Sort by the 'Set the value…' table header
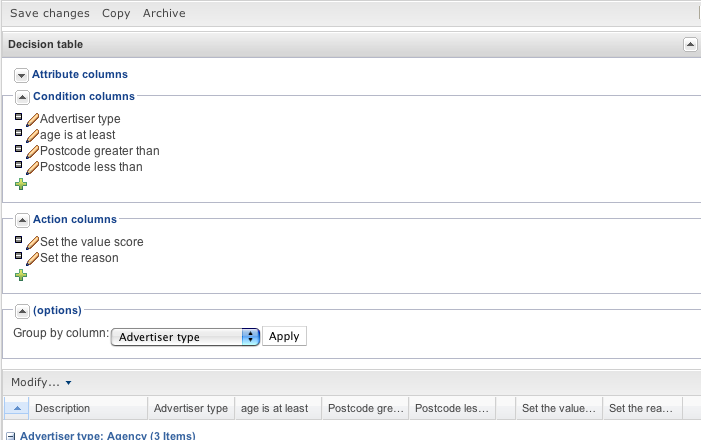 pos(559,408)
